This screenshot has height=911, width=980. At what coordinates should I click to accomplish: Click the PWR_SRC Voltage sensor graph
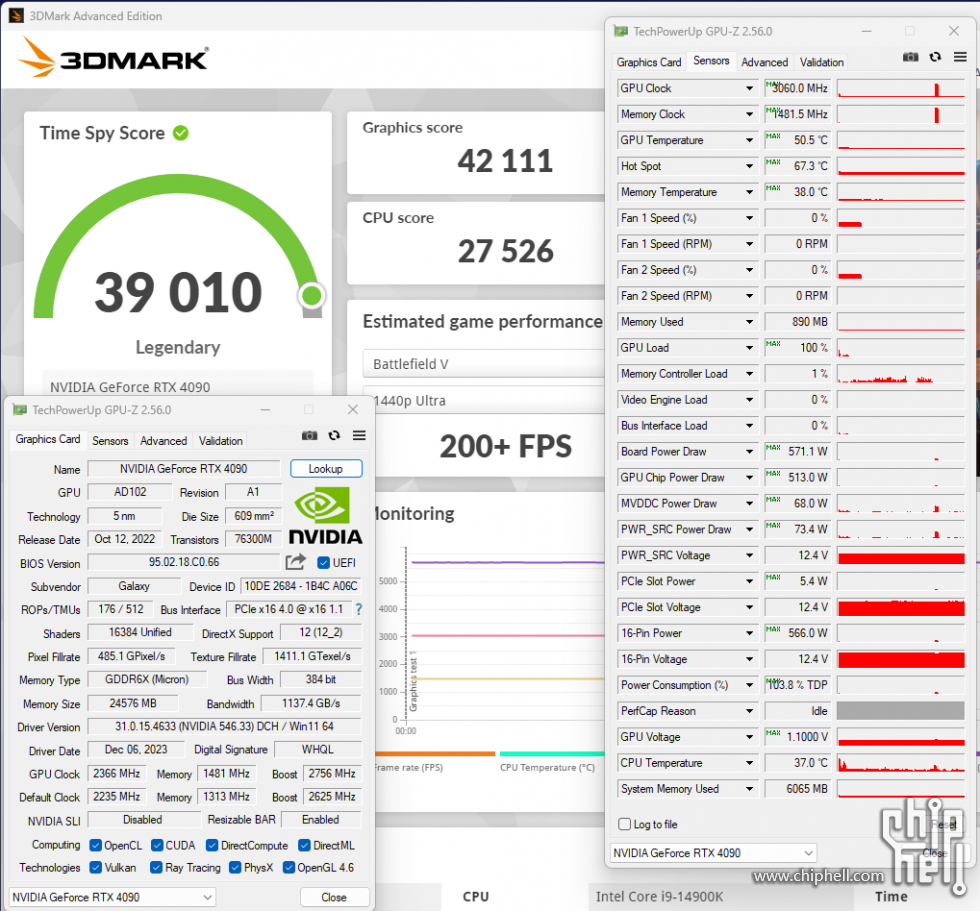point(901,555)
